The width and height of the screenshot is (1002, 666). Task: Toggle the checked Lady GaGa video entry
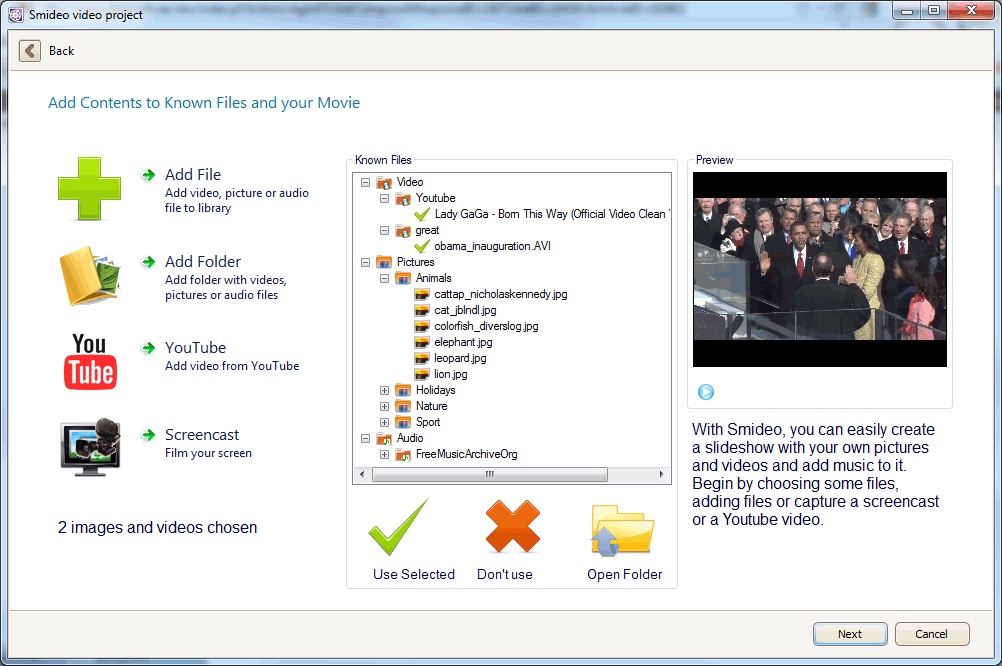coord(422,214)
